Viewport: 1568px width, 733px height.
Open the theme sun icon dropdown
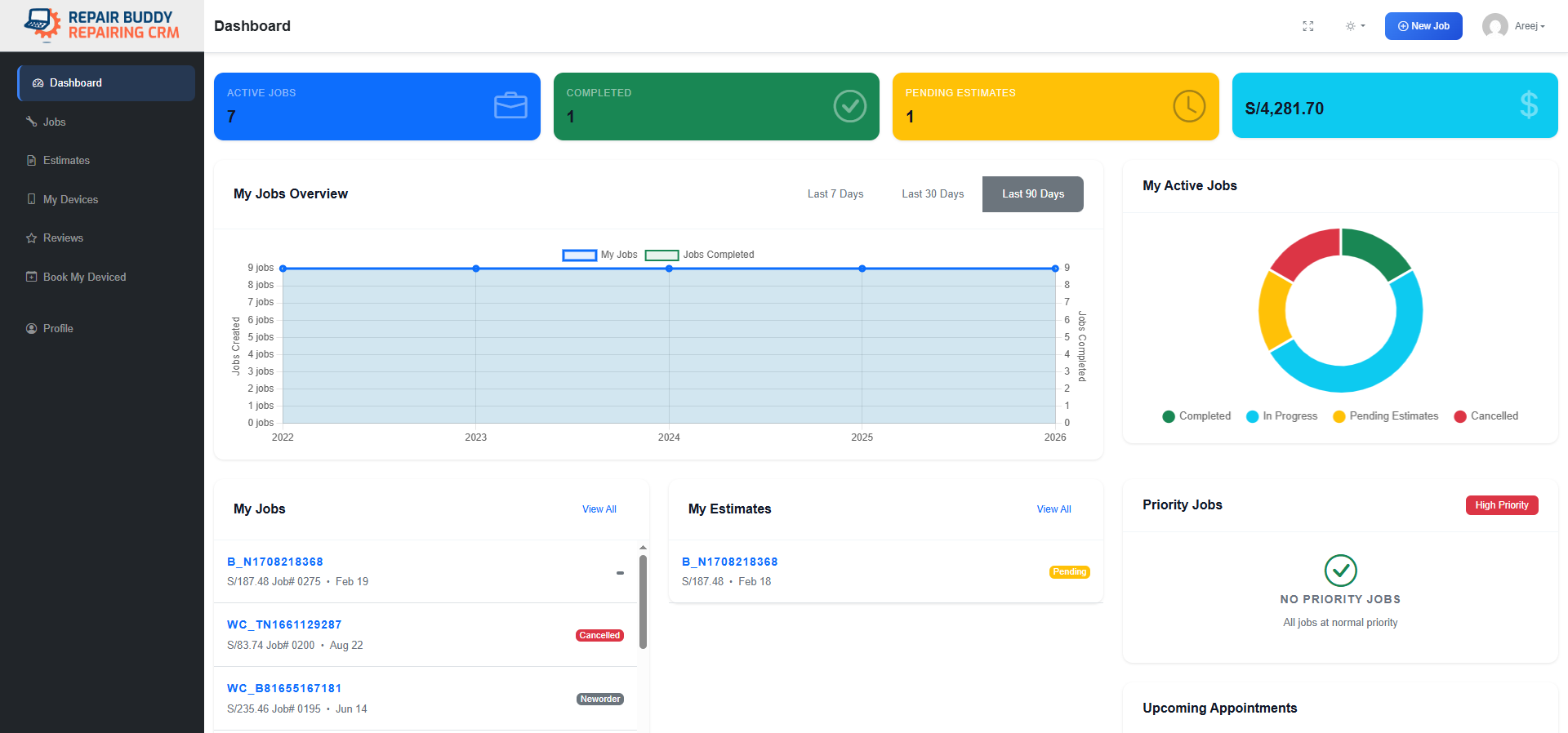coord(1355,26)
